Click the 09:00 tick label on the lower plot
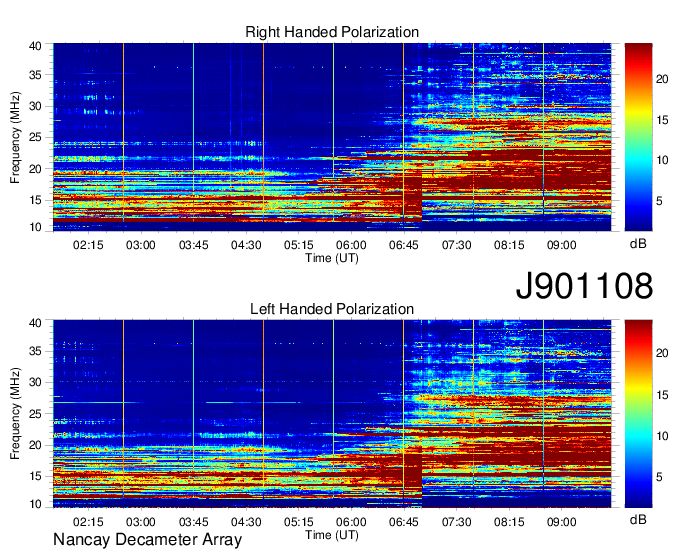The width and height of the screenshot is (680, 552). (562, 522)
